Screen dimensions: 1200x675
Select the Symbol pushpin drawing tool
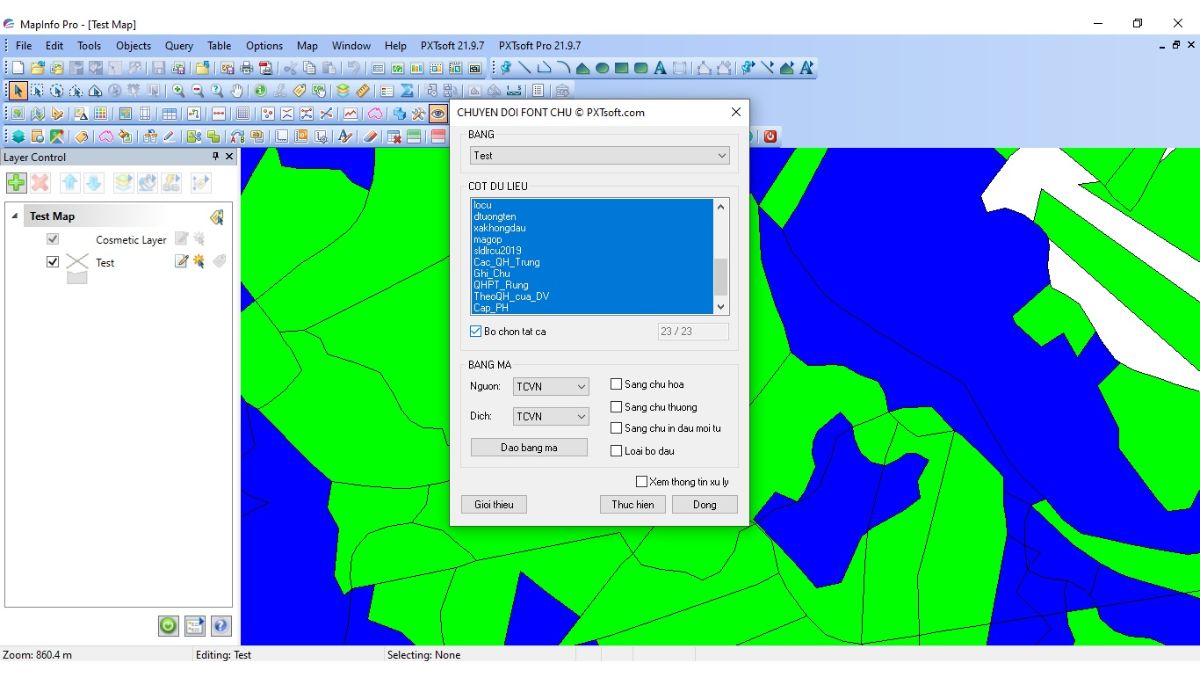[x=506, y=68]
